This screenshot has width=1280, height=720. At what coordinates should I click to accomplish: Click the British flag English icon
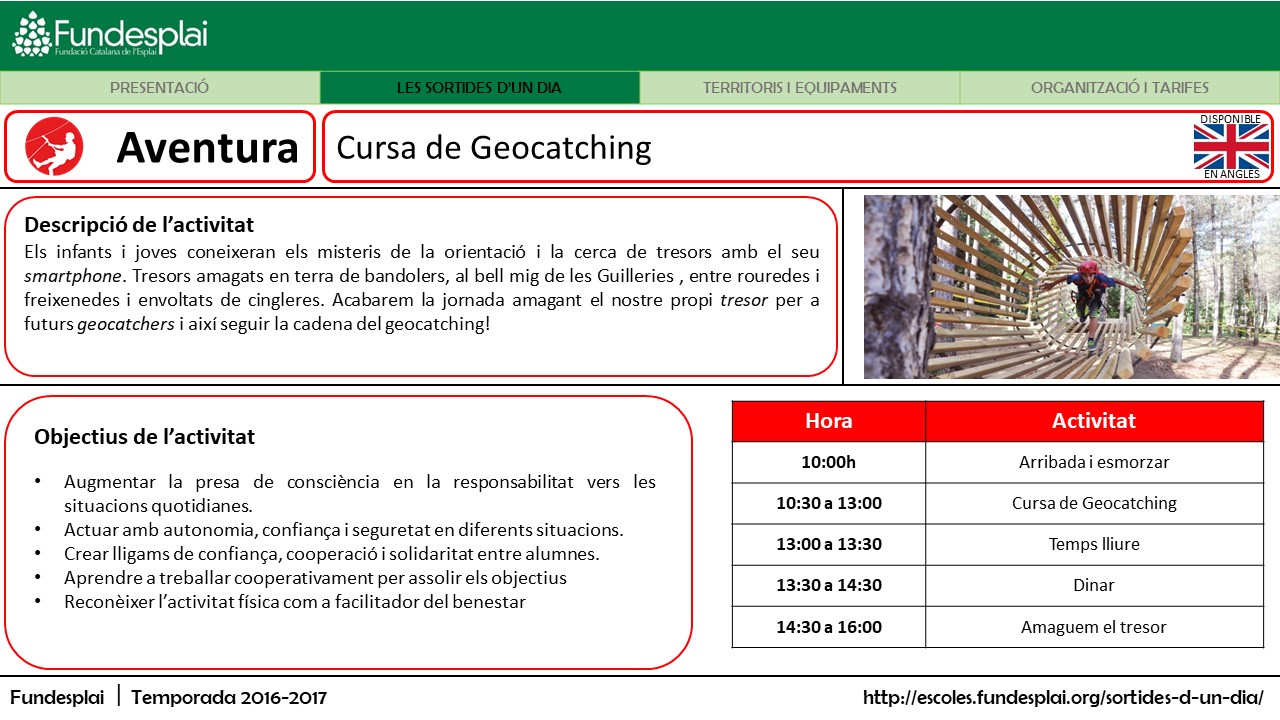[1231, 147]
